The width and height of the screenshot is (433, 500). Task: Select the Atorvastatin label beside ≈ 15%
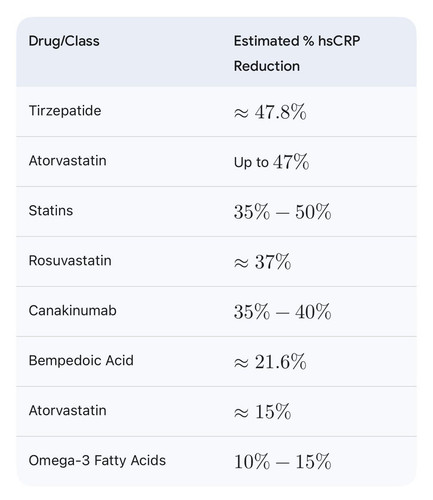(68, 411)
